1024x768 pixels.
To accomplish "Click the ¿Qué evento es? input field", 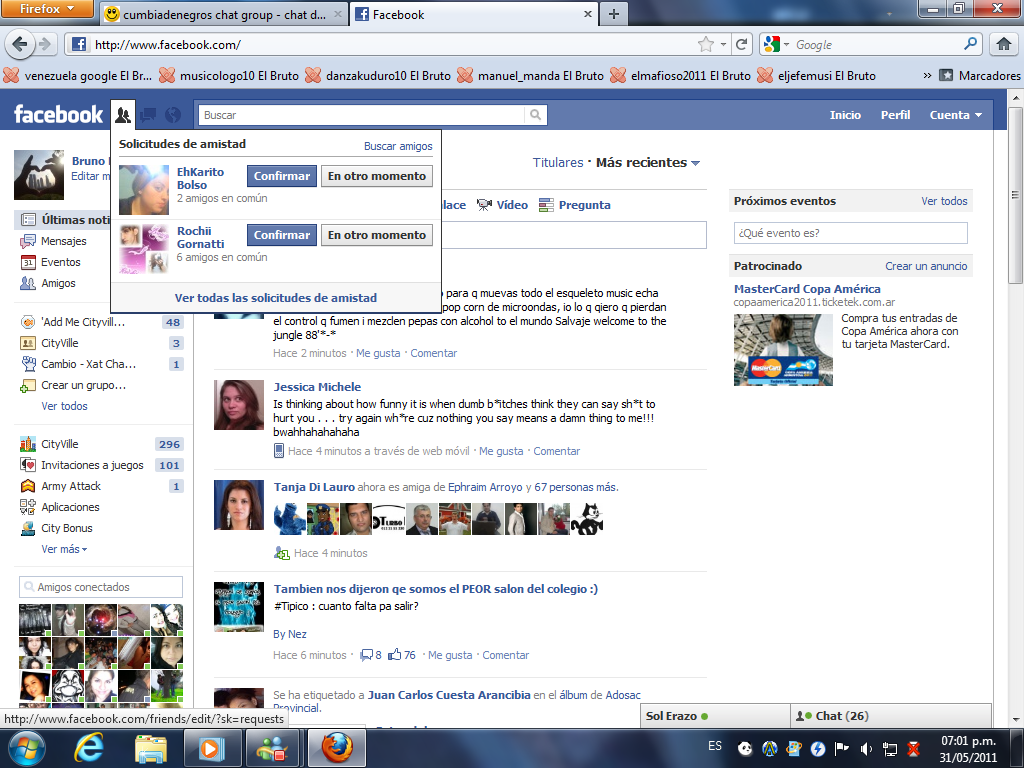I will [x=850, y=233].
